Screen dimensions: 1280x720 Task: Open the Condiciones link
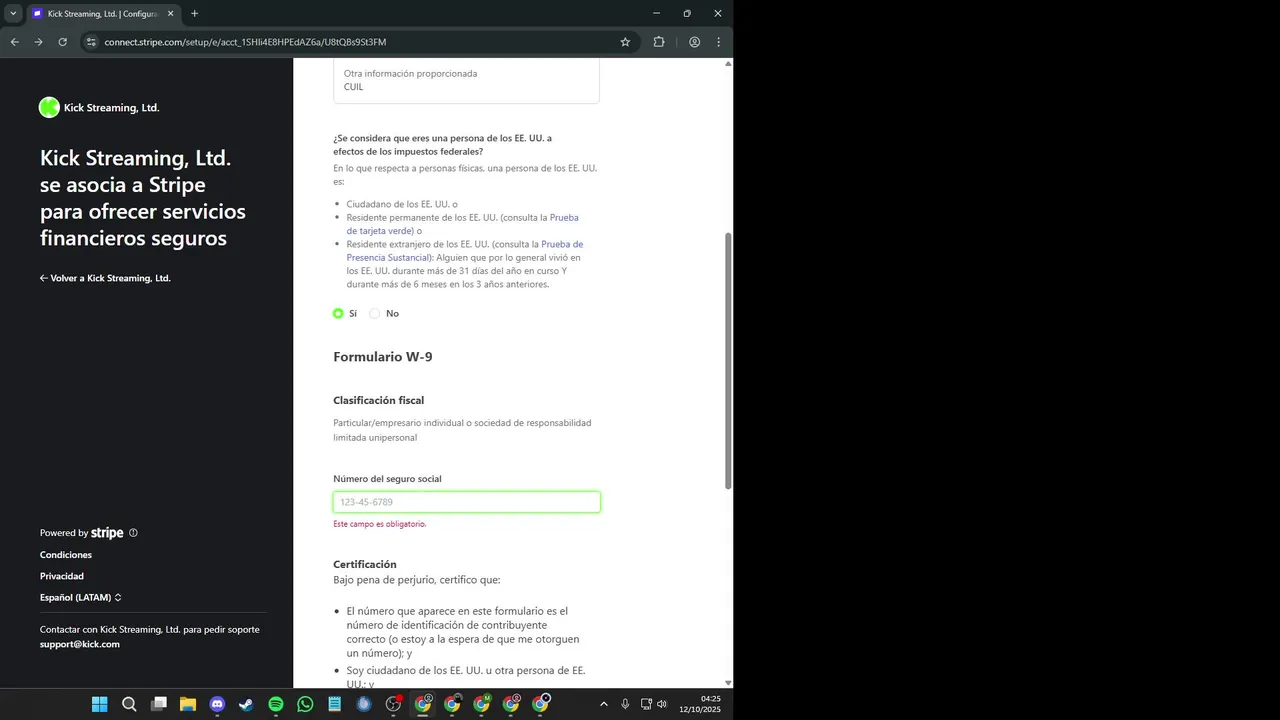[66, 555]
